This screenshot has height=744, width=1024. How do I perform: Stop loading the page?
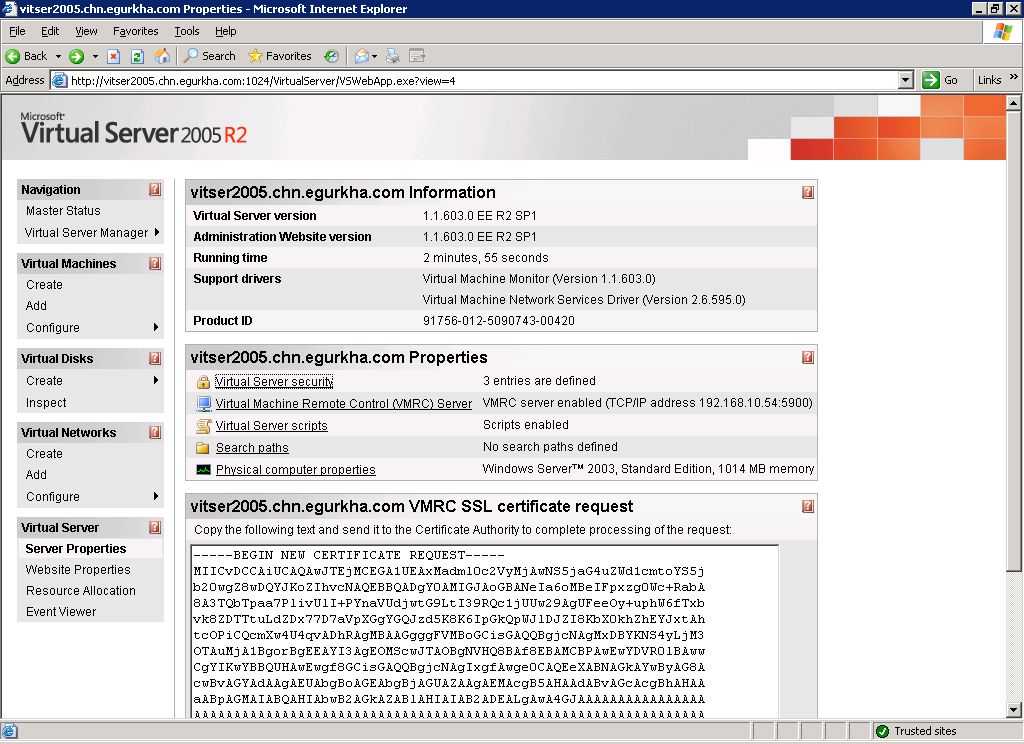pyautogui.click(x=113, y=56)
